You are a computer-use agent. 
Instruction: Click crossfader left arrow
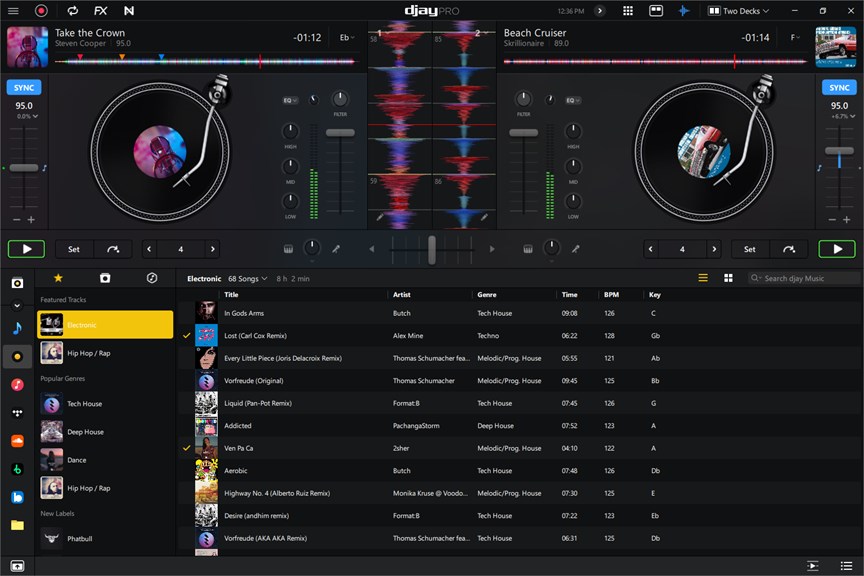tap(372, 249)
